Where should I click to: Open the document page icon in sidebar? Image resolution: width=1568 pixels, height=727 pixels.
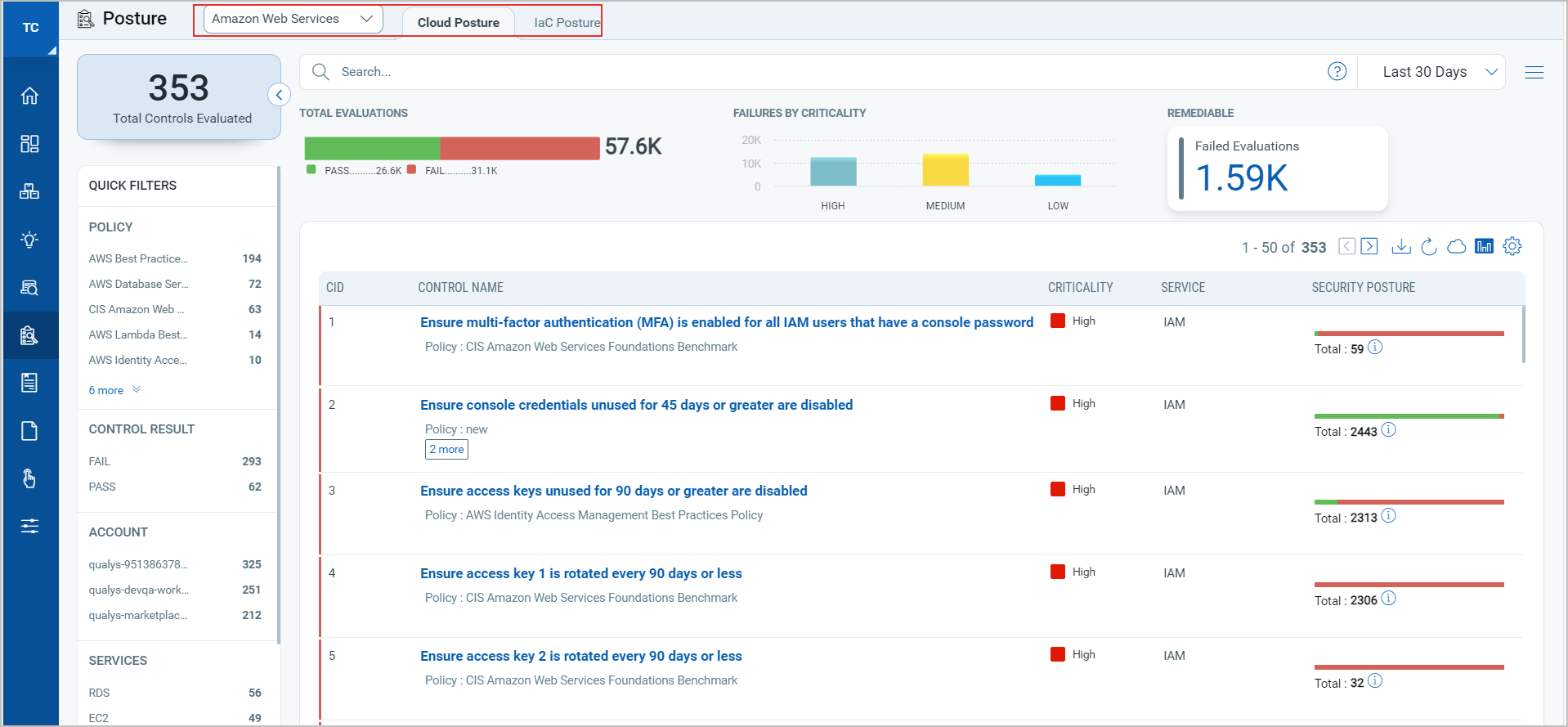(x=29, y=431)
